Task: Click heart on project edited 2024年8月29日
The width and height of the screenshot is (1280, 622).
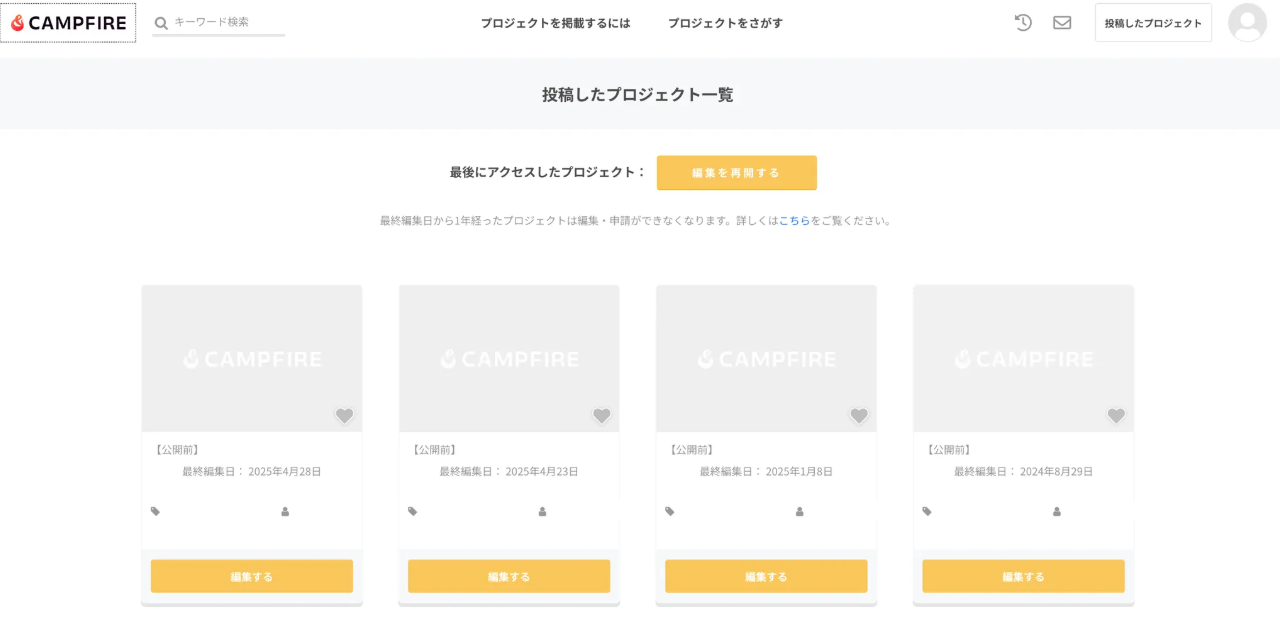Action: point(1116,415)
